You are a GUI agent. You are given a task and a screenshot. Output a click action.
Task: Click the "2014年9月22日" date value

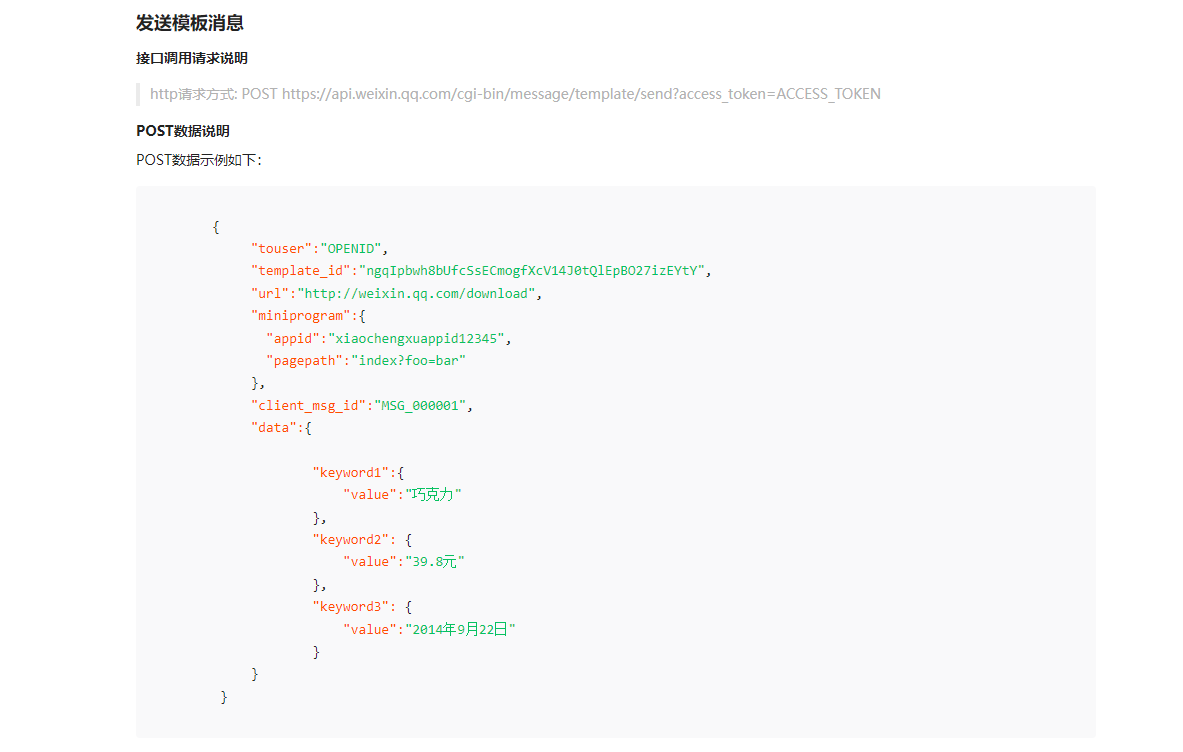tap(460, 630)
